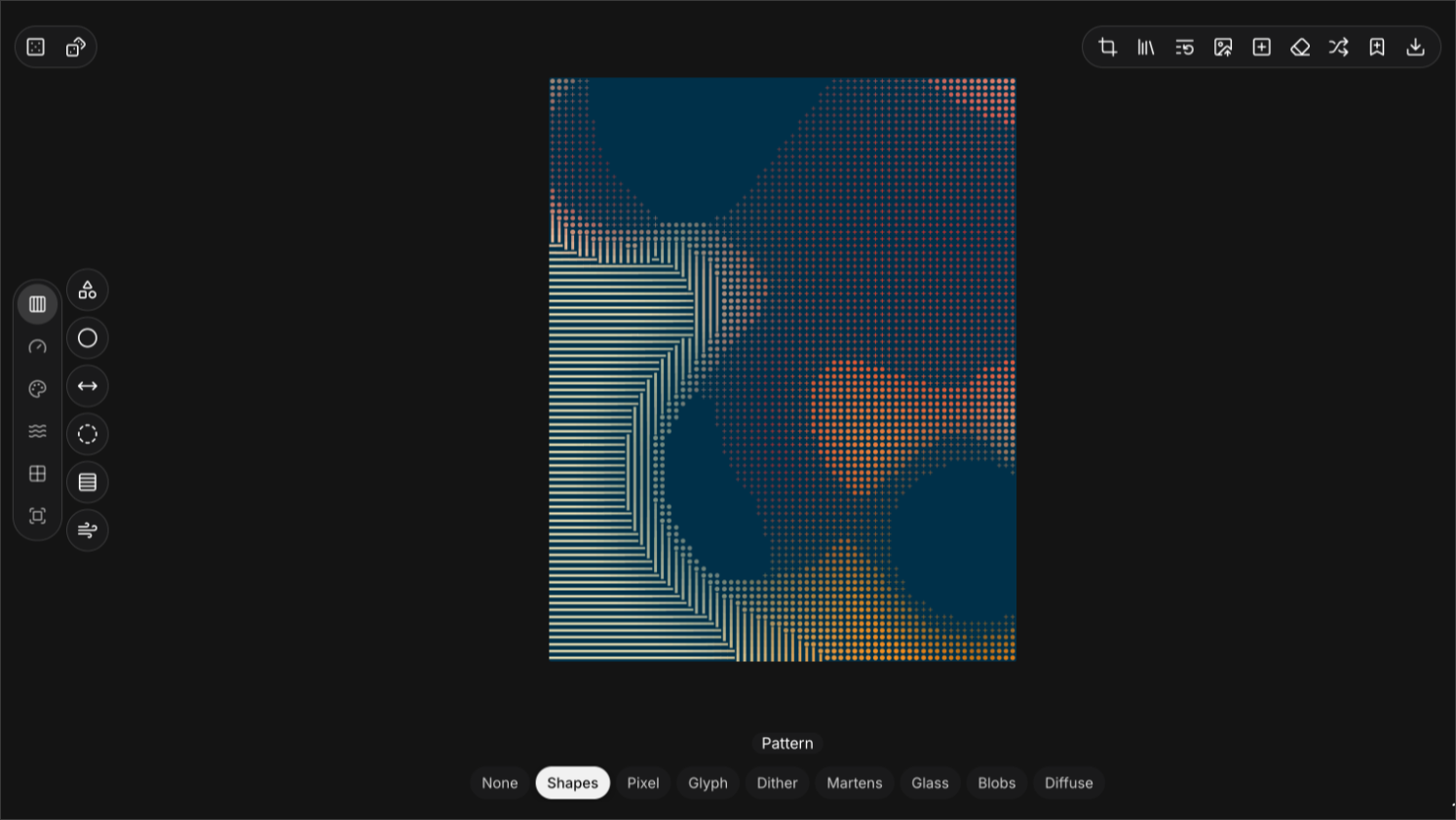The image size is (1456, 820).
Task: Click the stacked rows button
Action: coord(88,482)
